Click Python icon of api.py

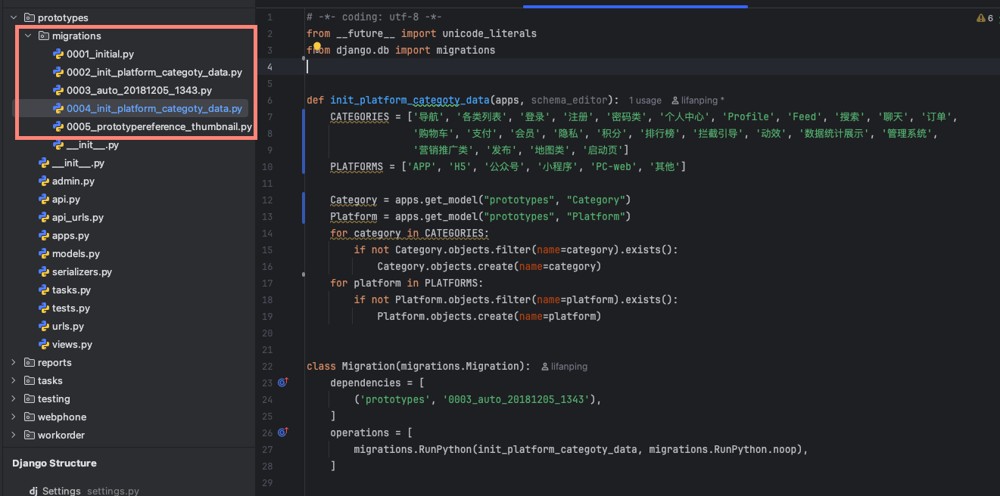43,200
